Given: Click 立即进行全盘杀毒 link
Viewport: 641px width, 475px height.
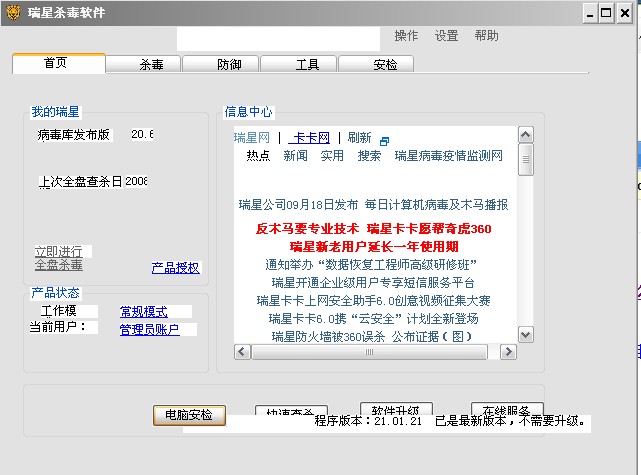Looking at the screenshot, I should 59,258.
